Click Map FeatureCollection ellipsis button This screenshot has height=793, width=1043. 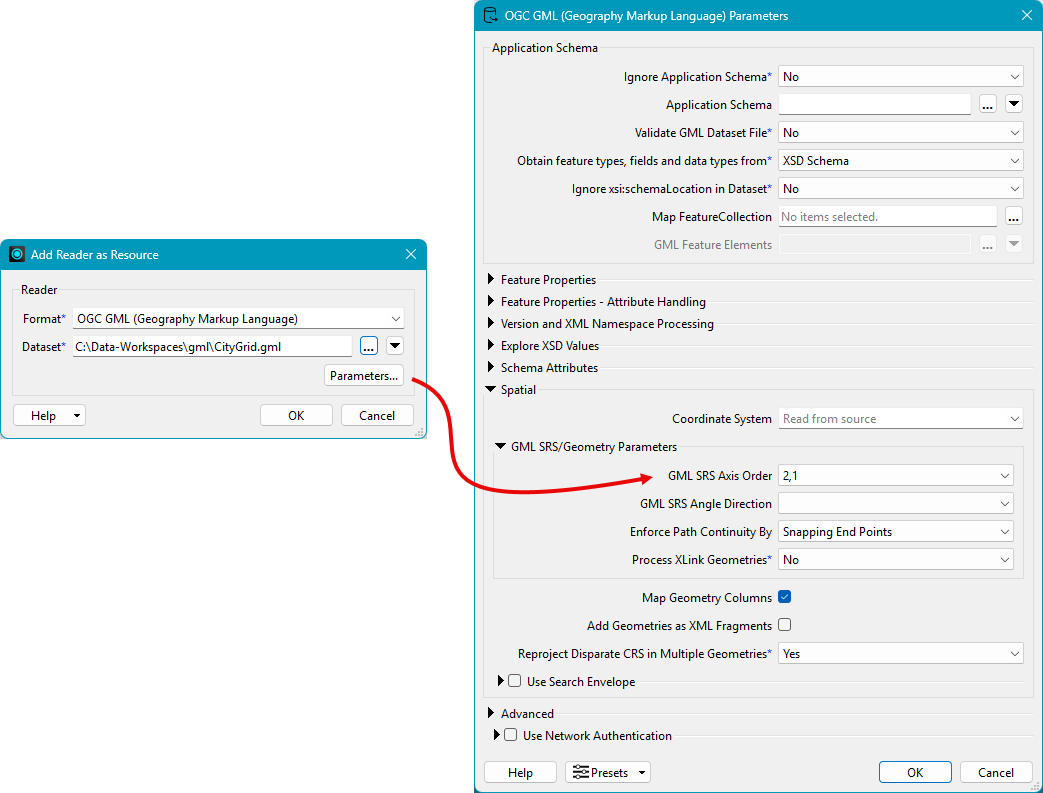pos(1013,216)
